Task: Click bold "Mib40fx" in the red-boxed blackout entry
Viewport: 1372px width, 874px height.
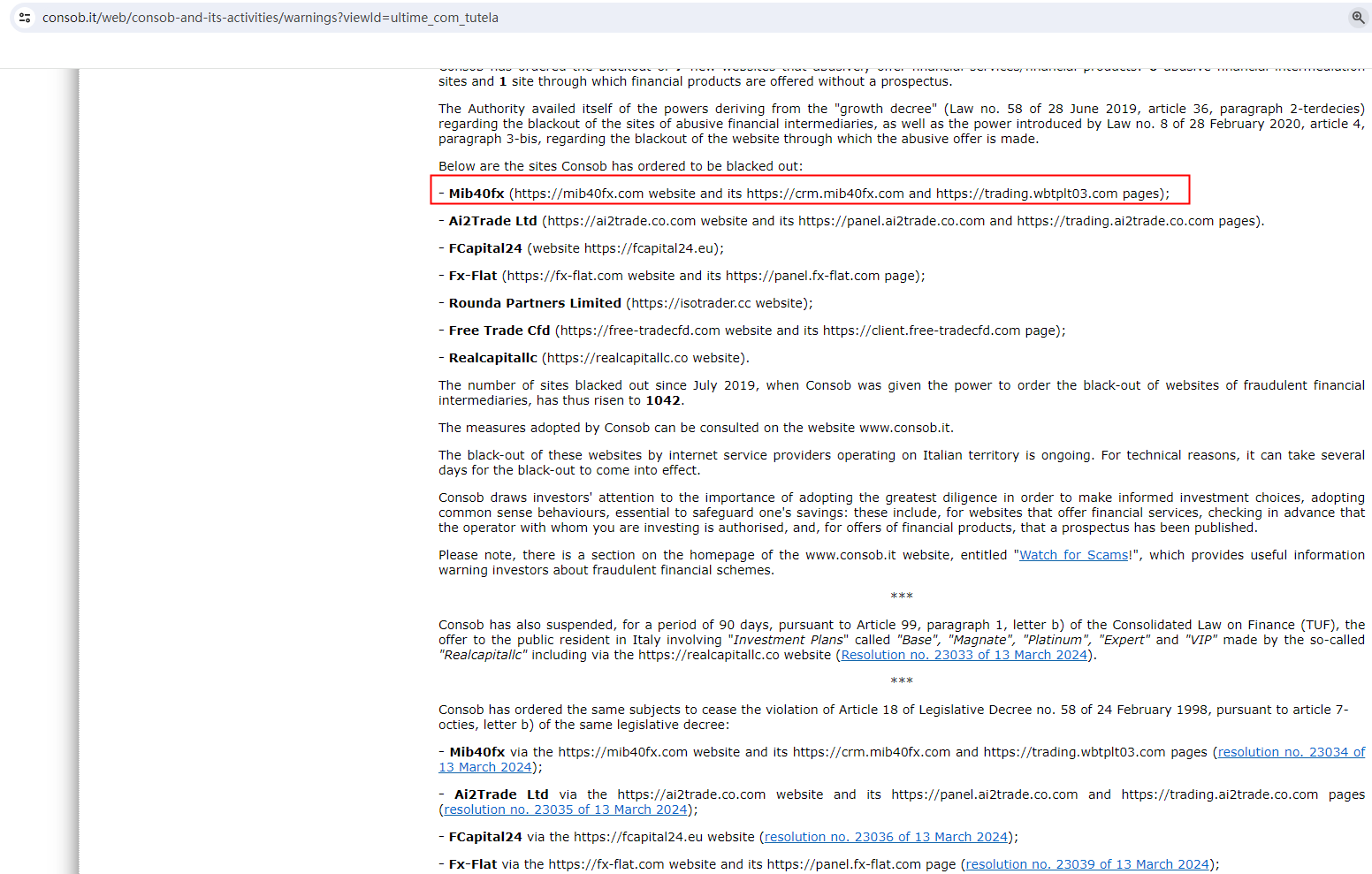Action: click(x=476, y=194)
